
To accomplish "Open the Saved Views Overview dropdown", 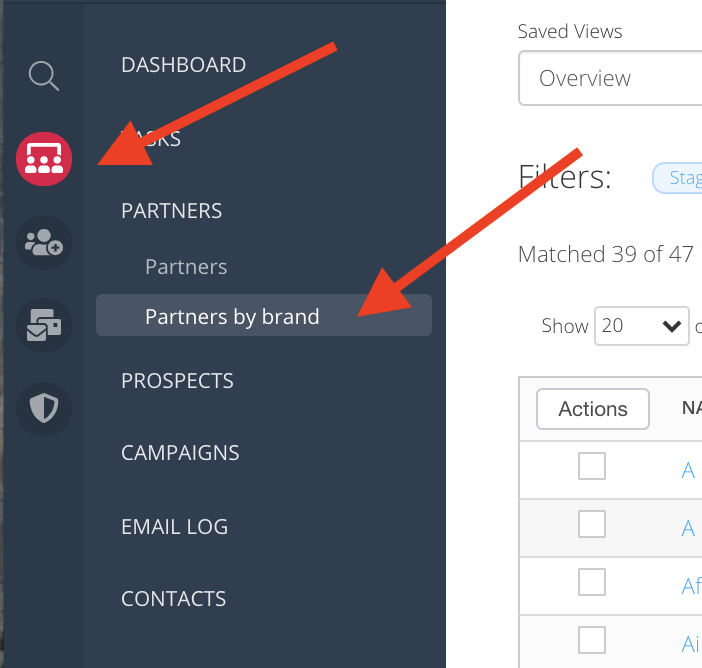I will (610, 78).
